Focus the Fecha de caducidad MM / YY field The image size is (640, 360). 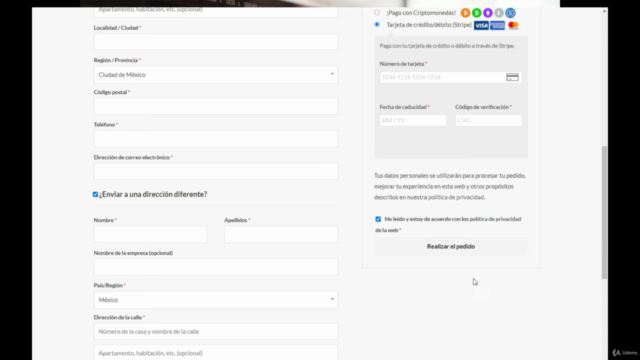413,120
